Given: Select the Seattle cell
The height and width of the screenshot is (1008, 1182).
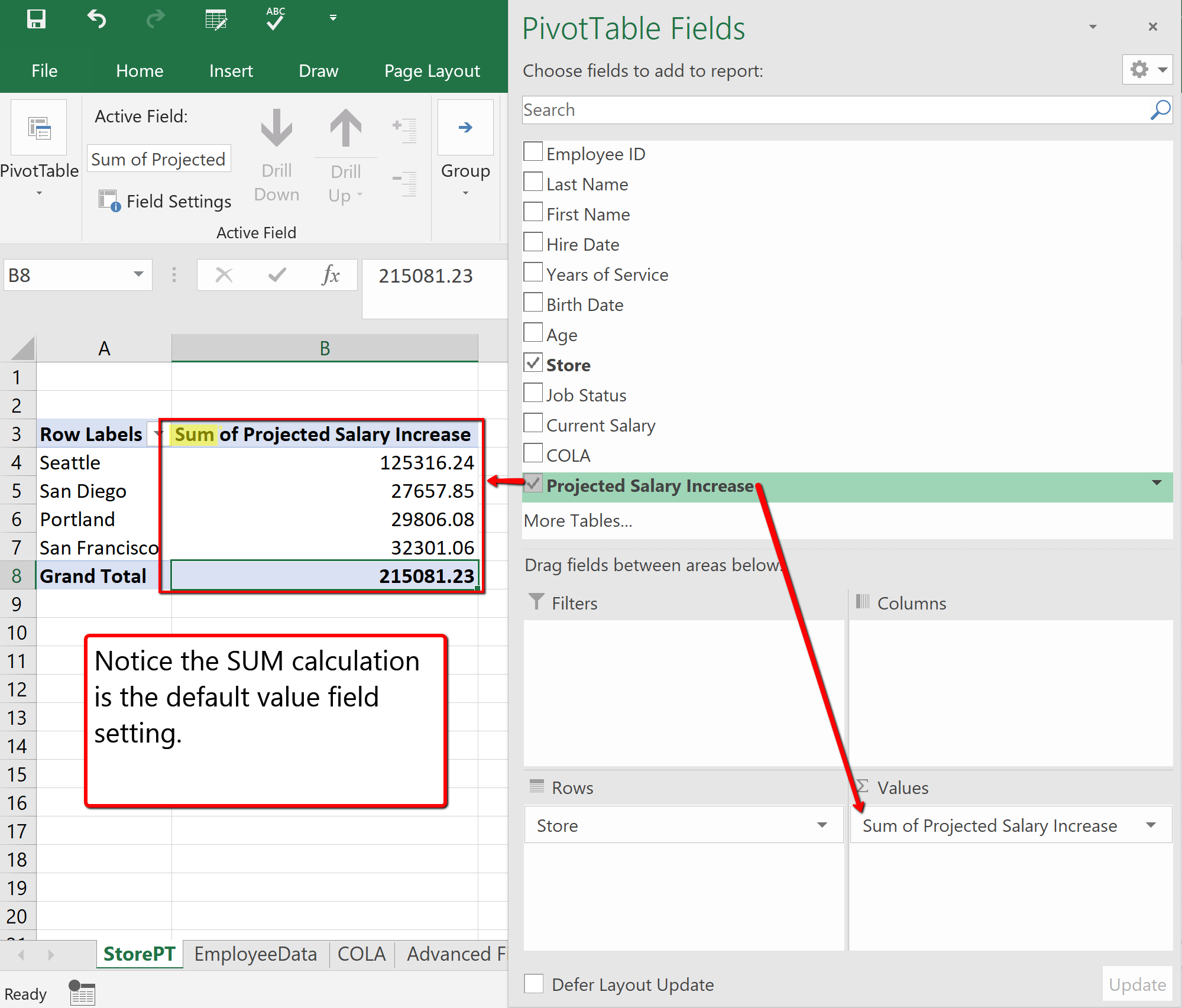Looking at the screenshot, I should [104, 463].
